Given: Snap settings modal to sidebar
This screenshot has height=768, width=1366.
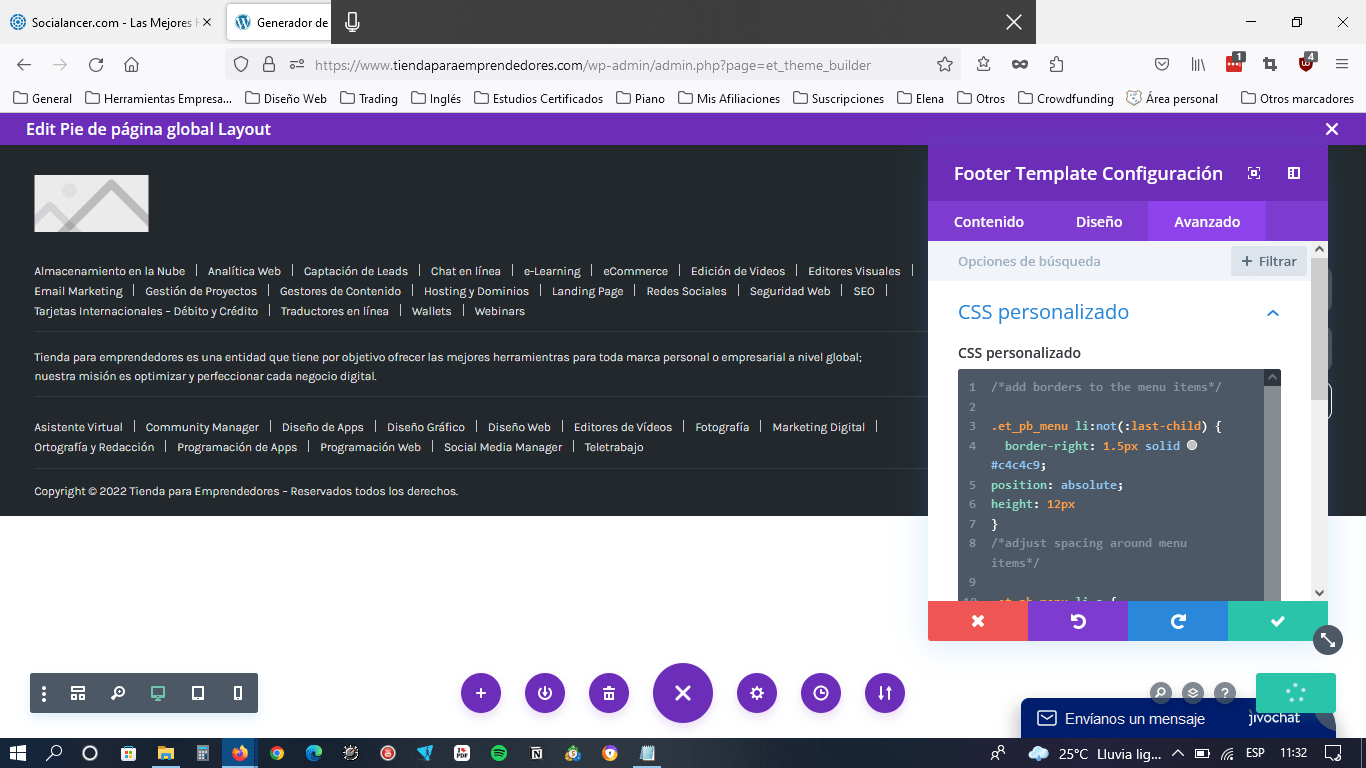Looking at the screenshot, I should click(x=1294, y=173).
